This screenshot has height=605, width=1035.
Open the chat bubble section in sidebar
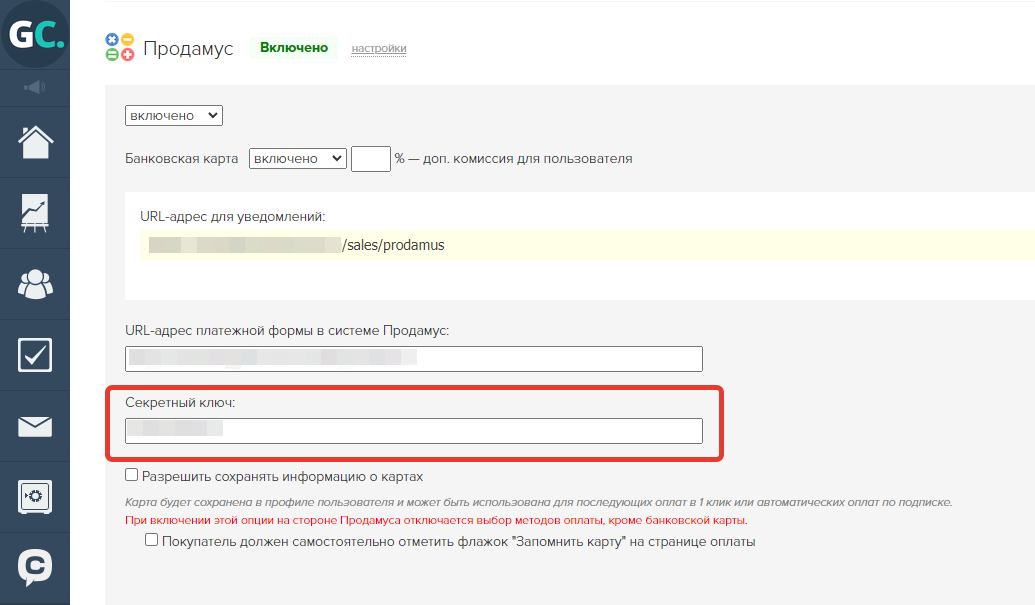click(35, 567)
